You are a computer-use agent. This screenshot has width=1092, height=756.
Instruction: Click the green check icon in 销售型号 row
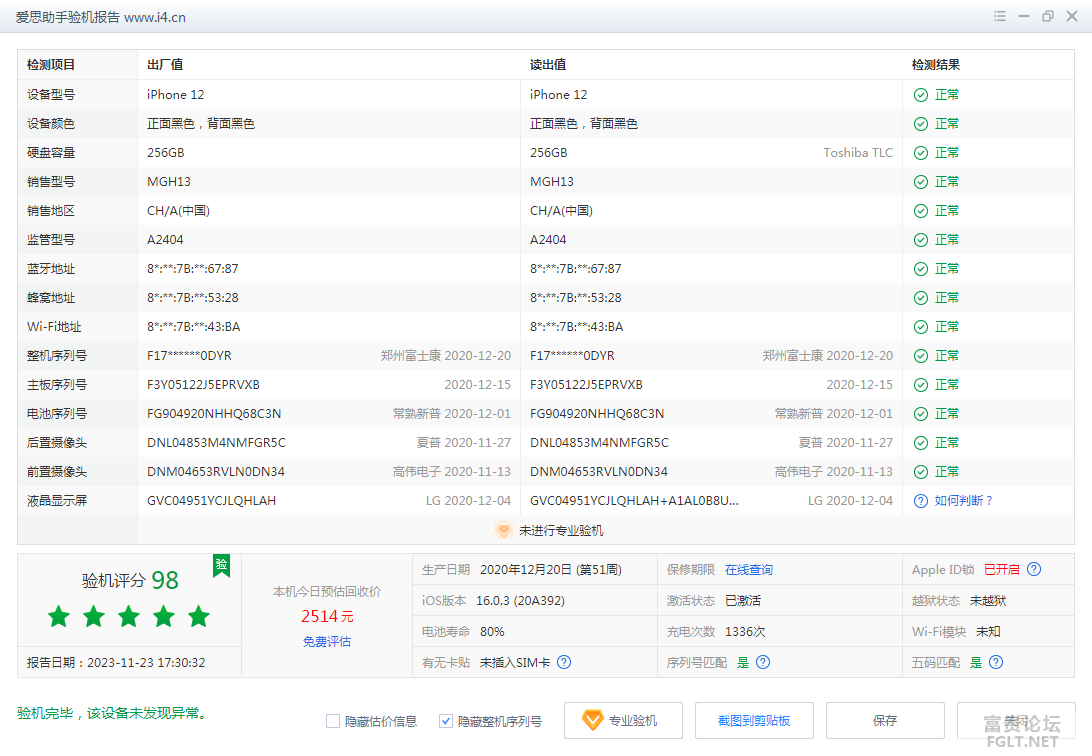(921, 182)
